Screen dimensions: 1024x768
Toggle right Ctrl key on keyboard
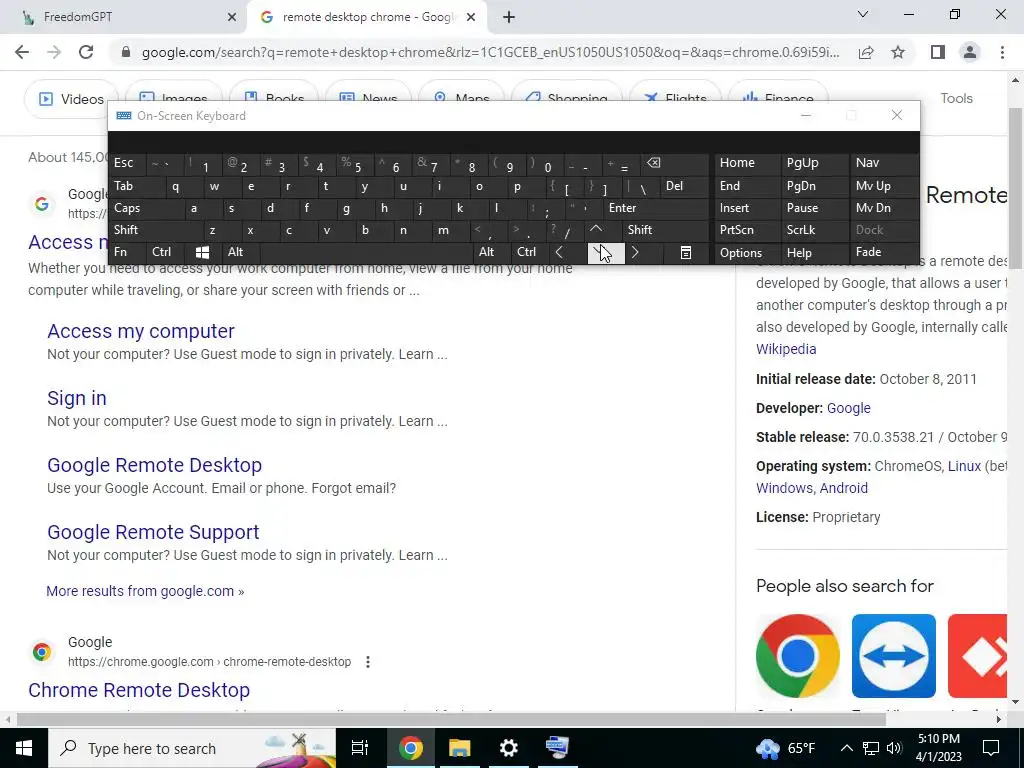530,252
